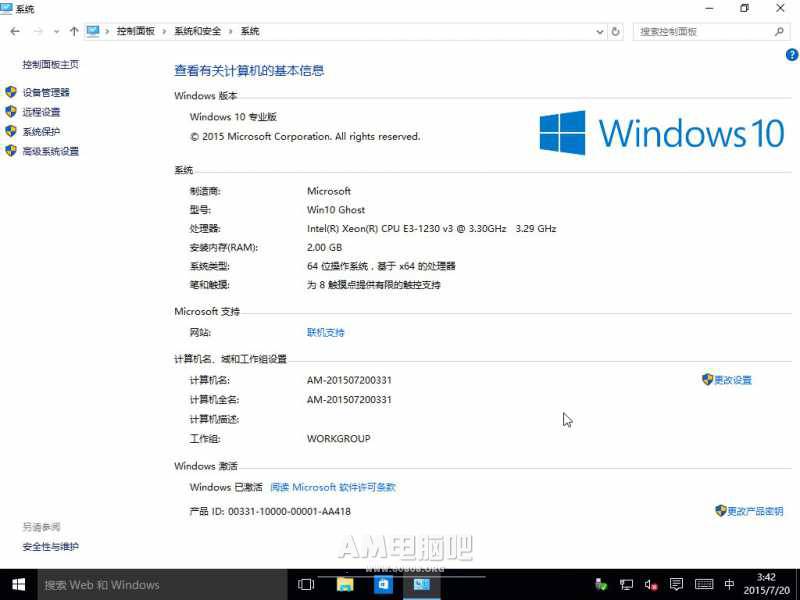Select 2.00 GB RAM value
Viewport: 800px width, 600px height.
tap(324, 247)
